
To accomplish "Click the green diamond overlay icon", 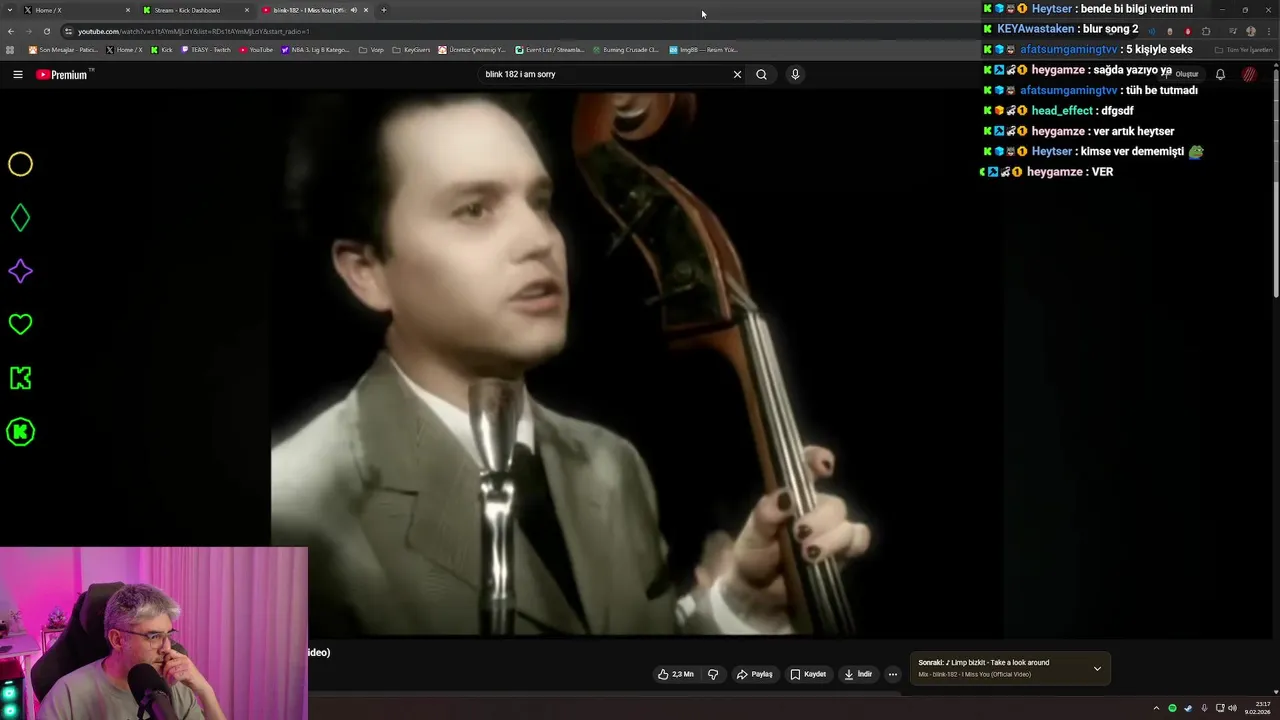I will (x=20, y=218).
